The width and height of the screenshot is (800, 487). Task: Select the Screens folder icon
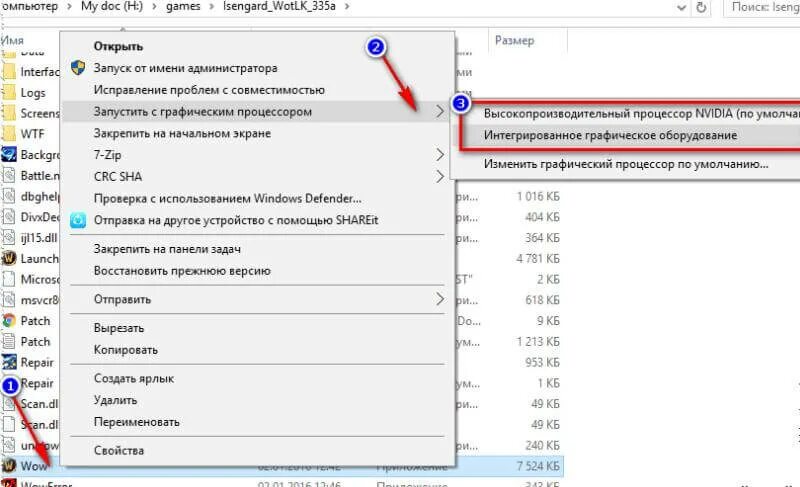coord(9,113)
